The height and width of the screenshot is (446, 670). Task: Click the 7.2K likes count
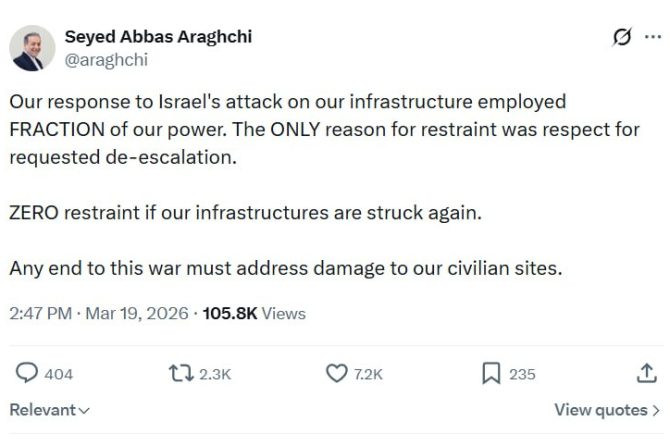tap(368, 374)
